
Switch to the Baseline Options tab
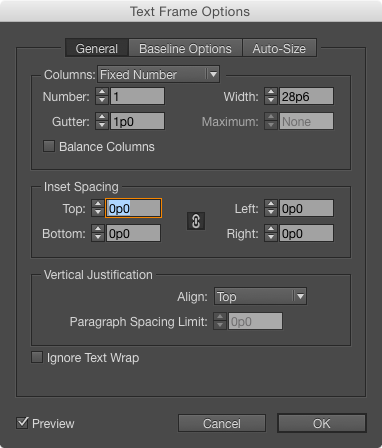click(x=185, y=49)
